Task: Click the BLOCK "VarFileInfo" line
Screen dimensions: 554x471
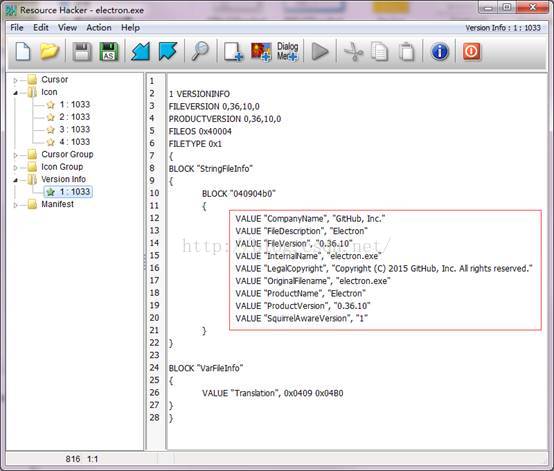Action: pos(206,368)
